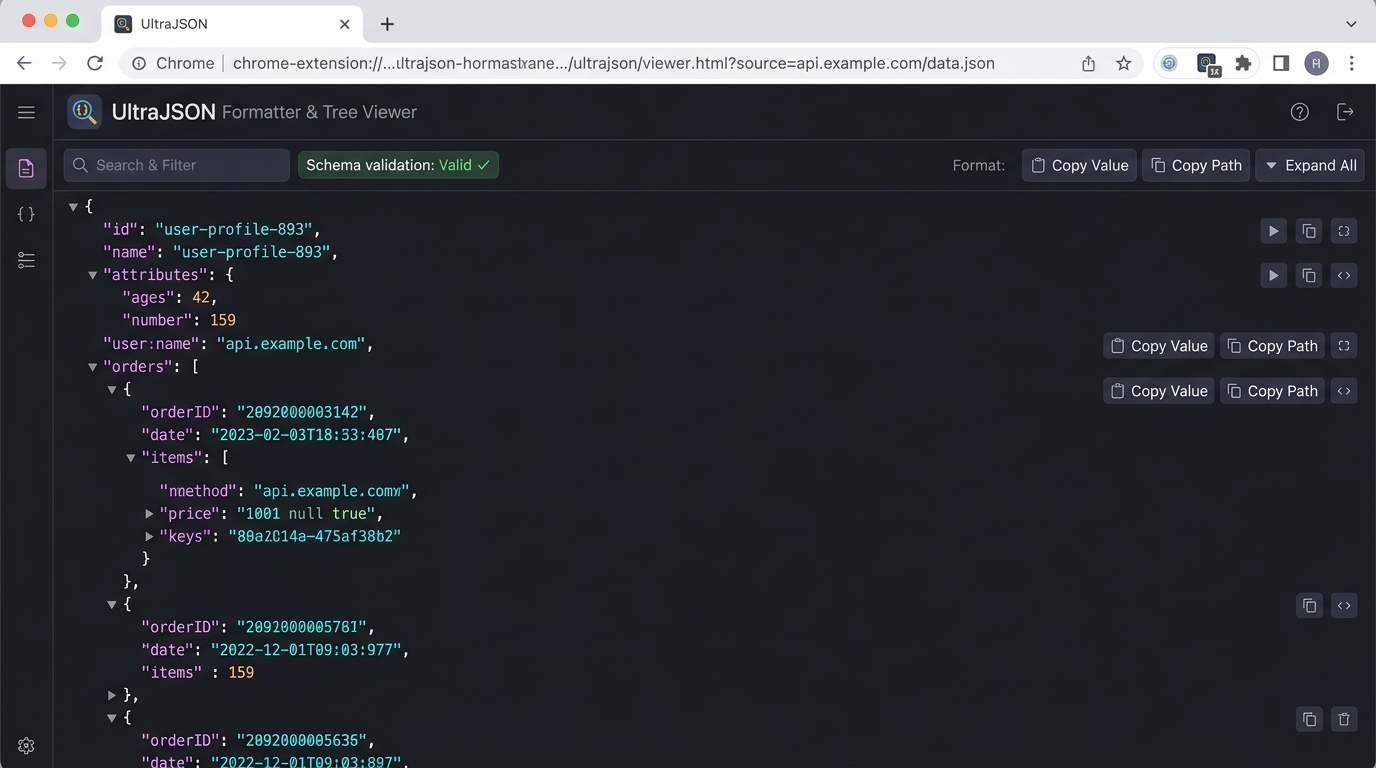Collapse the "items" array node

point(130,458)
